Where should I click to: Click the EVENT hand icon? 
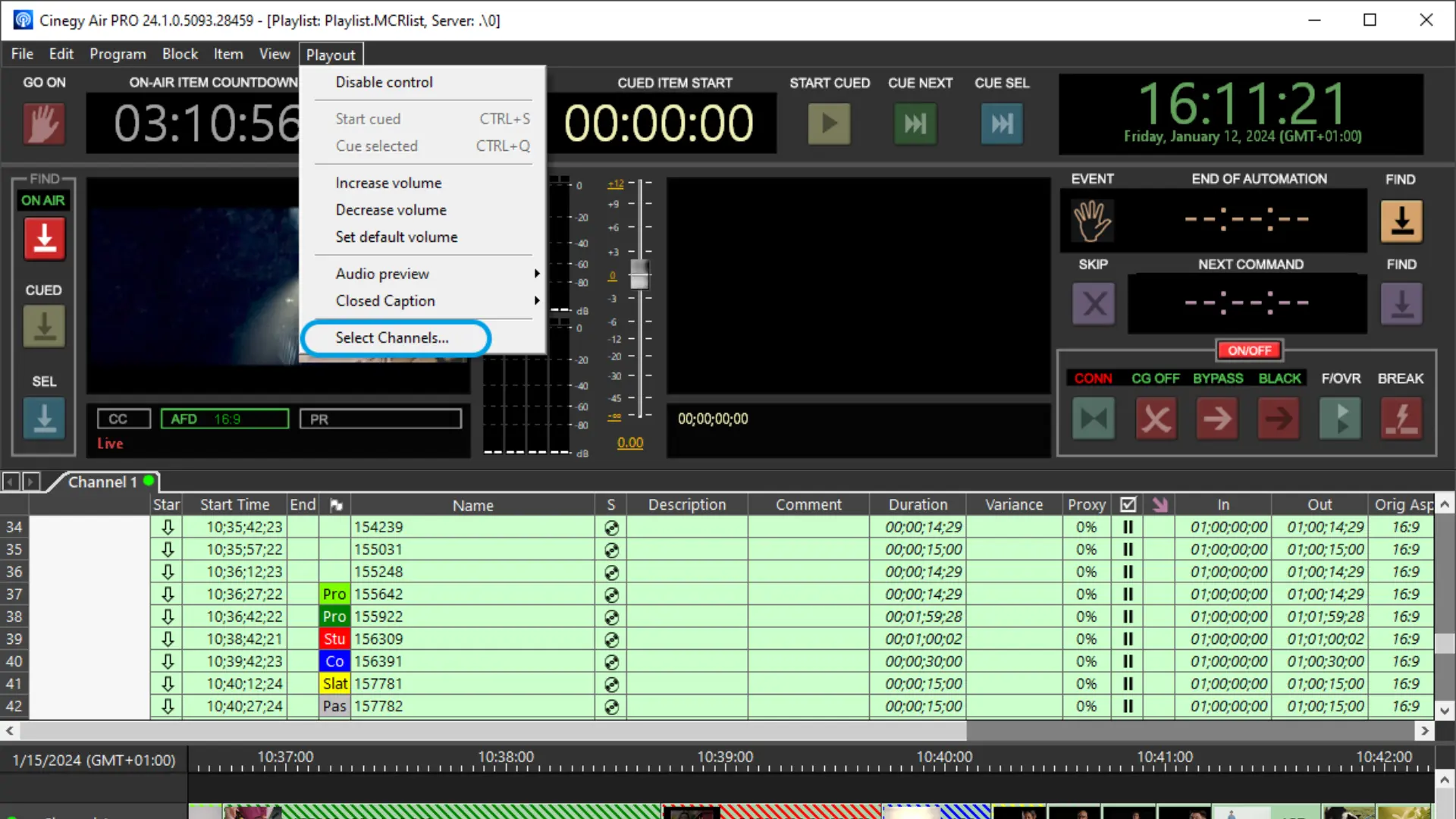[1092, 221]
